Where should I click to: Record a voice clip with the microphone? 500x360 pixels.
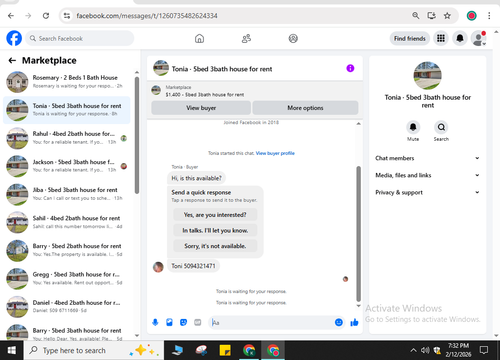(155, 322)
